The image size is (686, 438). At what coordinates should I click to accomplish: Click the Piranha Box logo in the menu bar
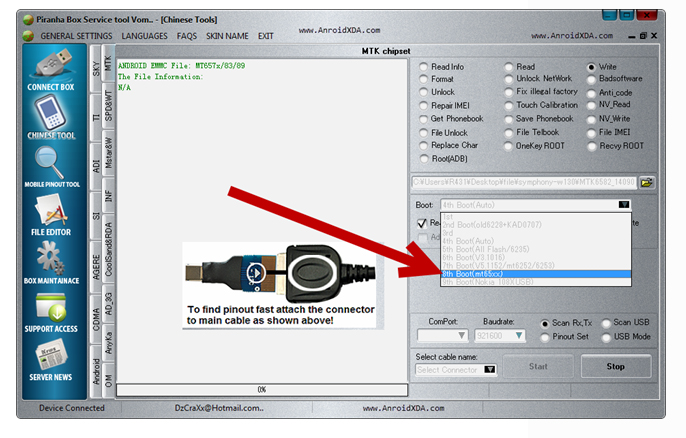point(28,36)
